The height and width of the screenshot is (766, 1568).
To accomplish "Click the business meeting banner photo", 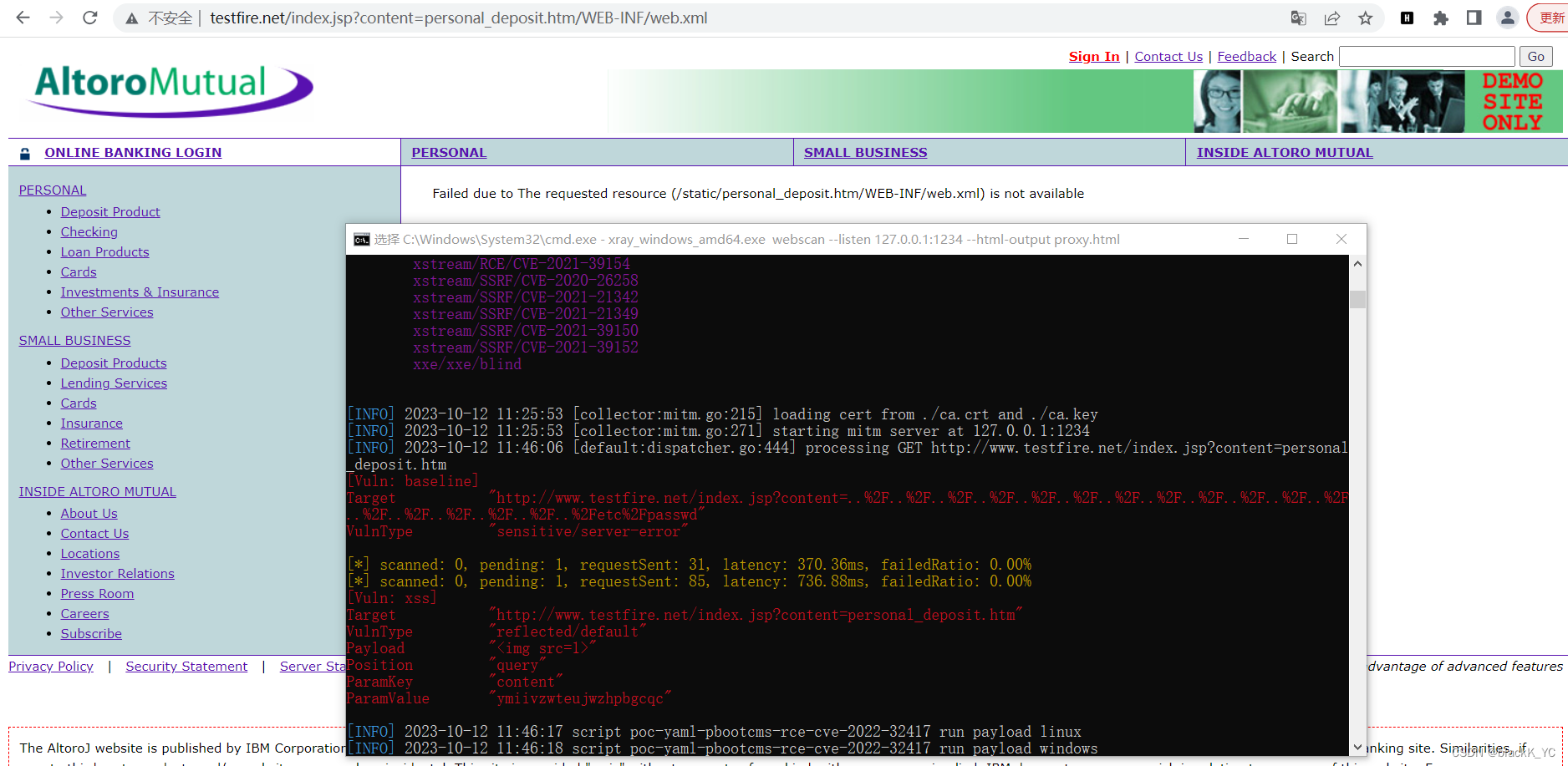I will click(x=1403, y=101).
